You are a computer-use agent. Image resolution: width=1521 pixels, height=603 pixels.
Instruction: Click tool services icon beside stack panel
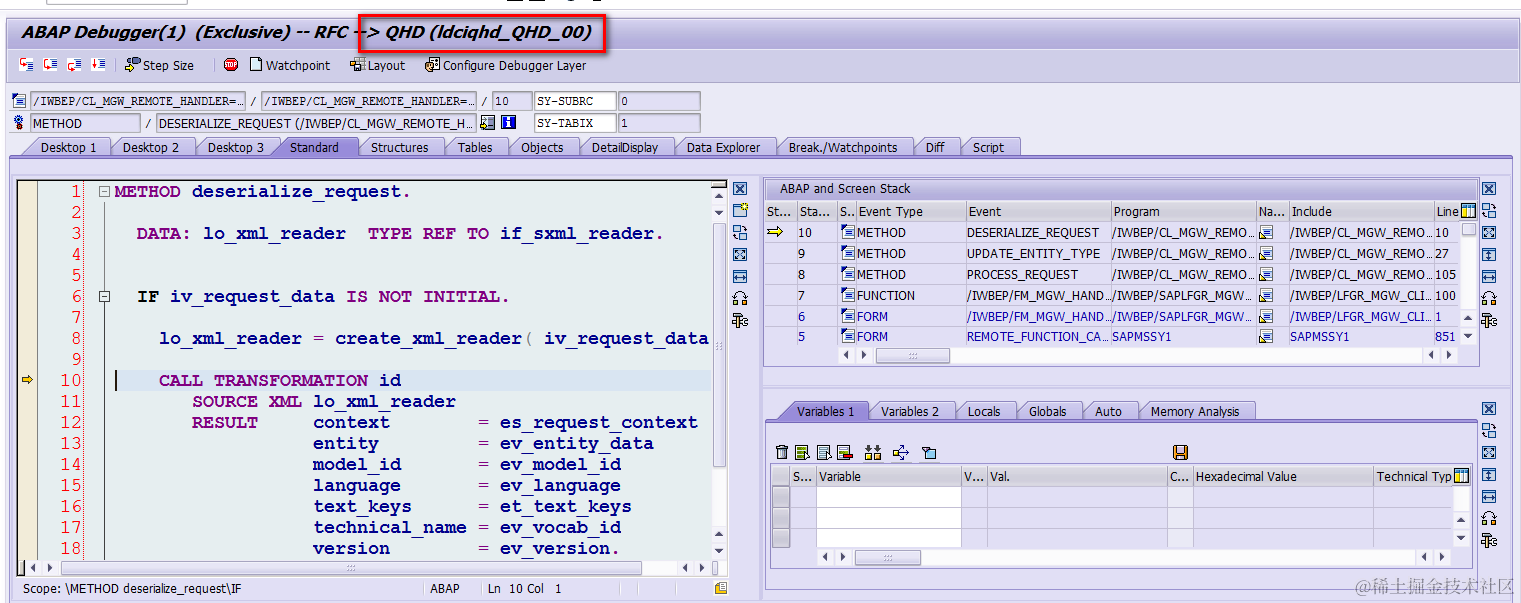tap(1489, 320)
